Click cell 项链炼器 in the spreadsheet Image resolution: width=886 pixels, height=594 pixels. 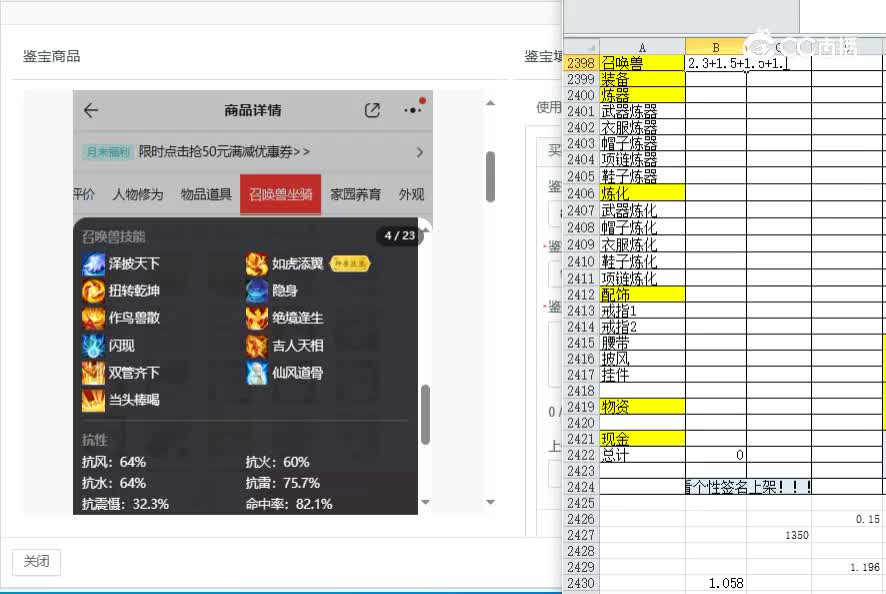(642, 159)
